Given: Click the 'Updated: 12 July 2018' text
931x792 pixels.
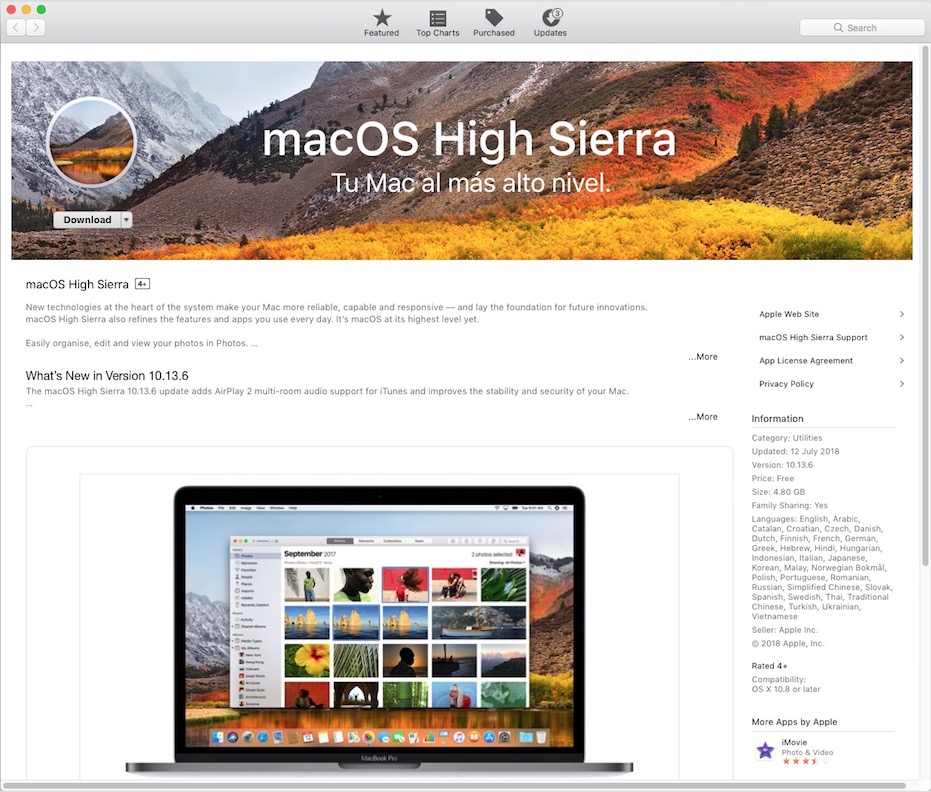Looking at the screenshot, I should point(795,451).
